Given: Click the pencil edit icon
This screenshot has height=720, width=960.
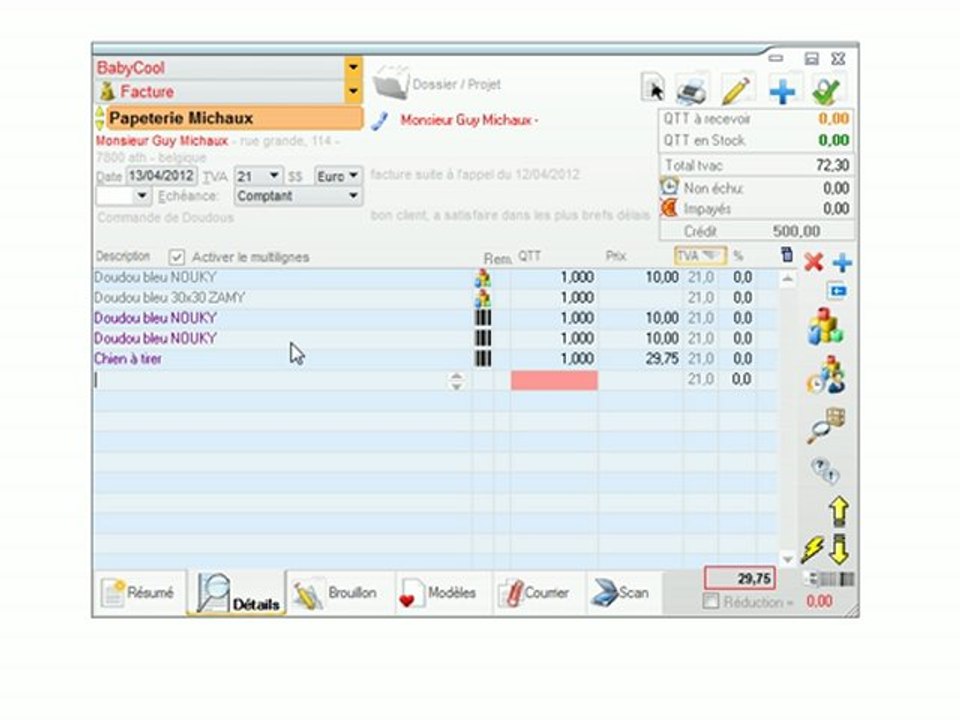Looking at the screenshot, I should pyautogui.click(x=737, y=90).
